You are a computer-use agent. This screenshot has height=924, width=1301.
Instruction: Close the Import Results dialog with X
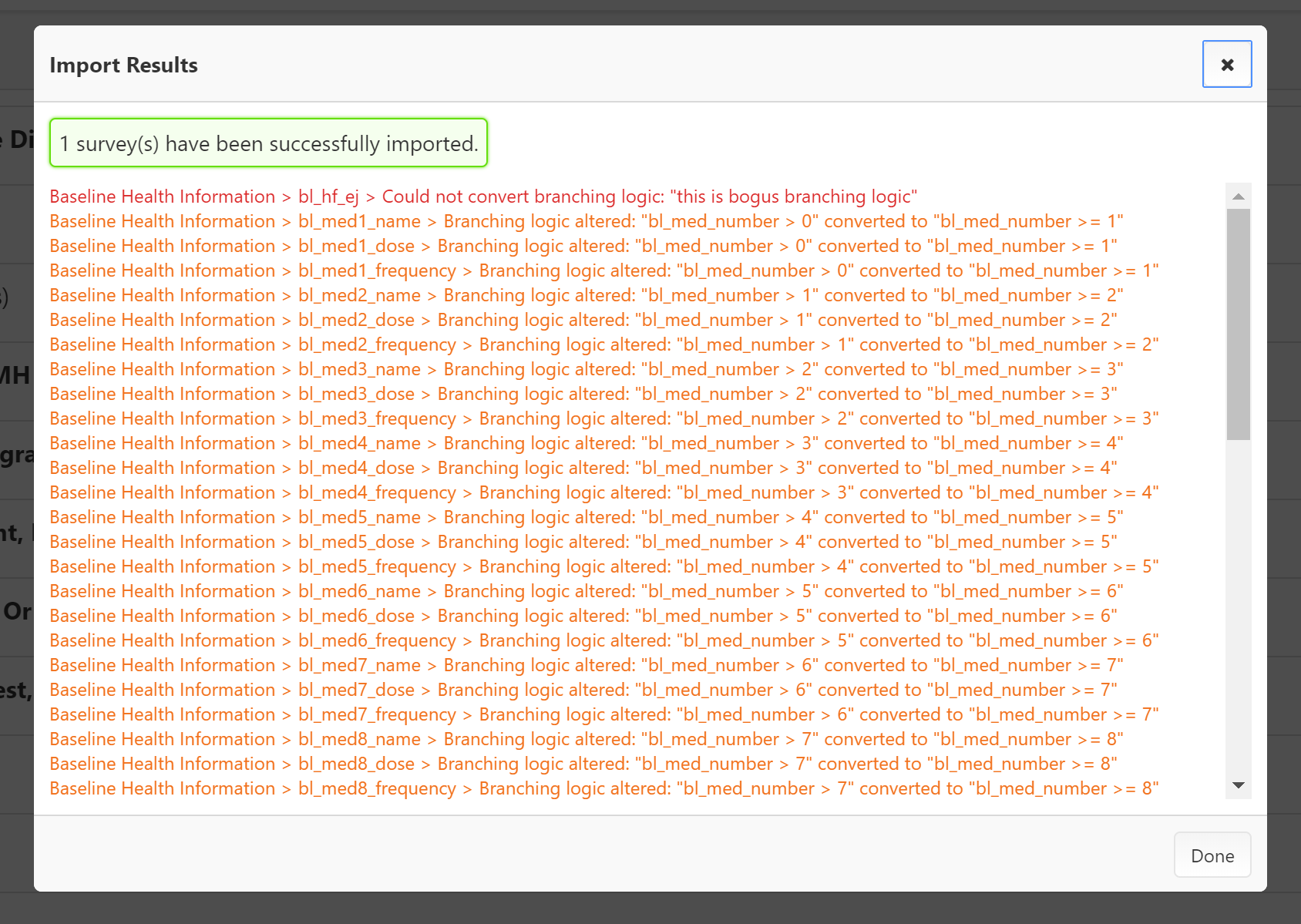(x=1226, y=65)
